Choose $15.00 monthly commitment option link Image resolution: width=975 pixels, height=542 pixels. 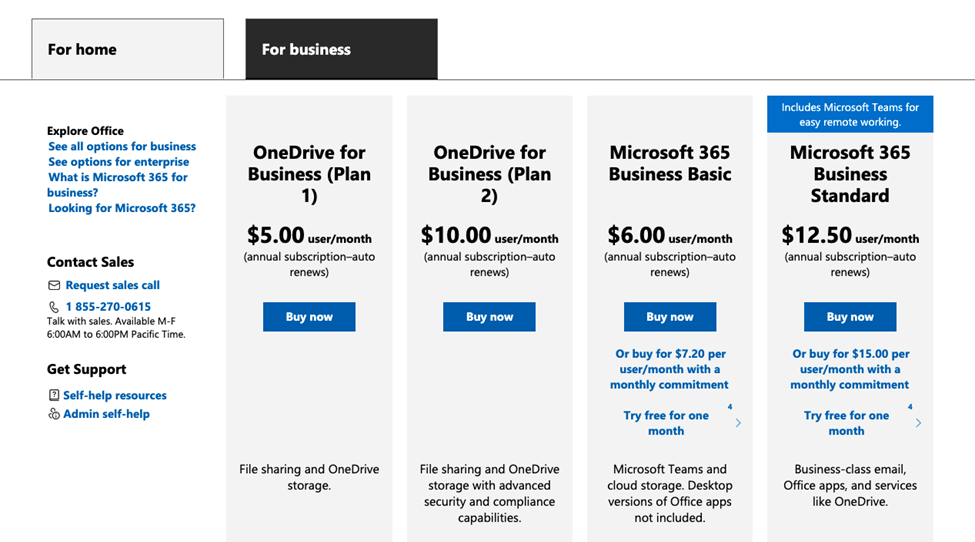[x=850, y=369]
